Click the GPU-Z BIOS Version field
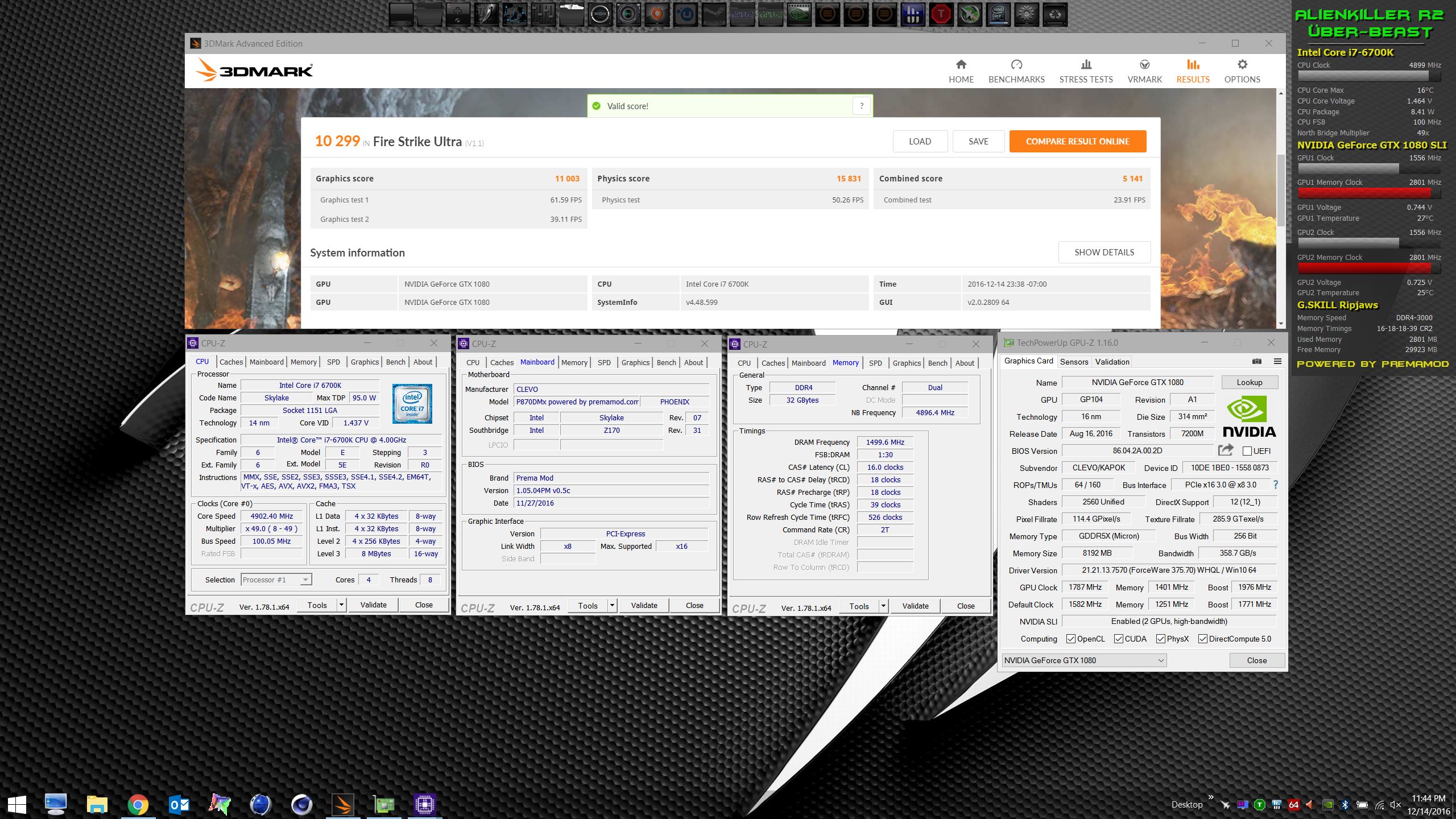 pos(1137,450)
